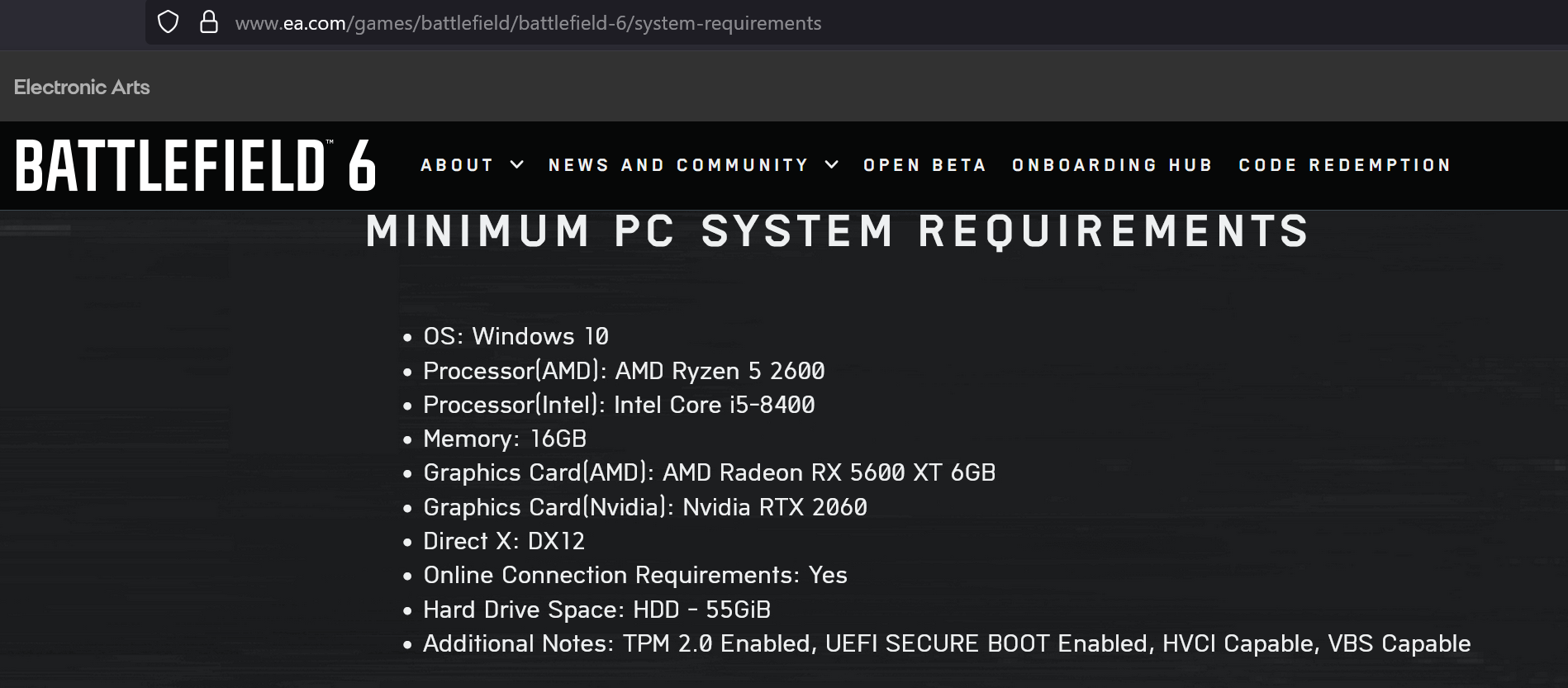The image size is (1568, 688).
Task: Click the Memory: 16GB entry
Action: 504,439
